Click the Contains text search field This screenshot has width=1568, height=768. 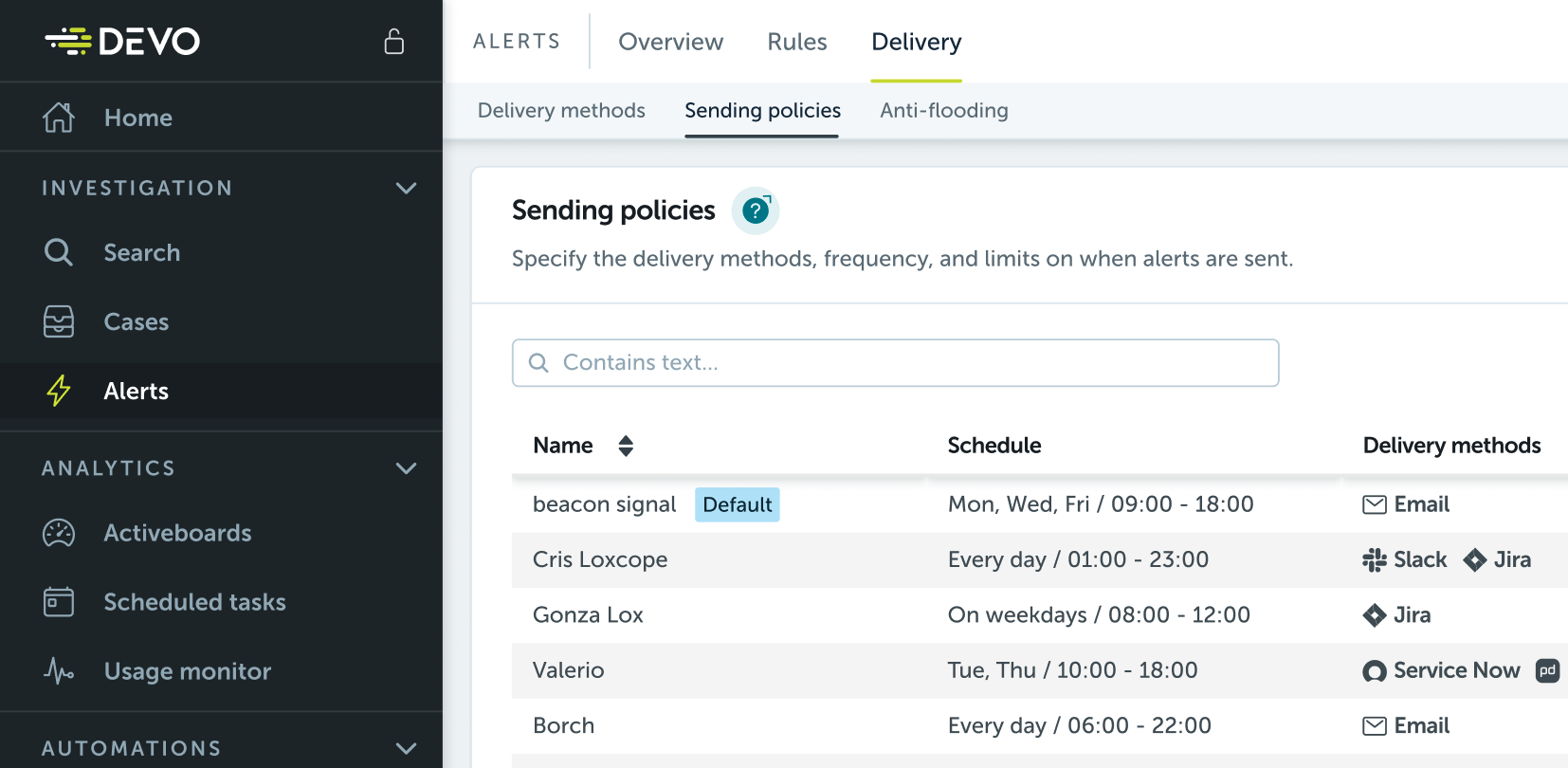895,363
